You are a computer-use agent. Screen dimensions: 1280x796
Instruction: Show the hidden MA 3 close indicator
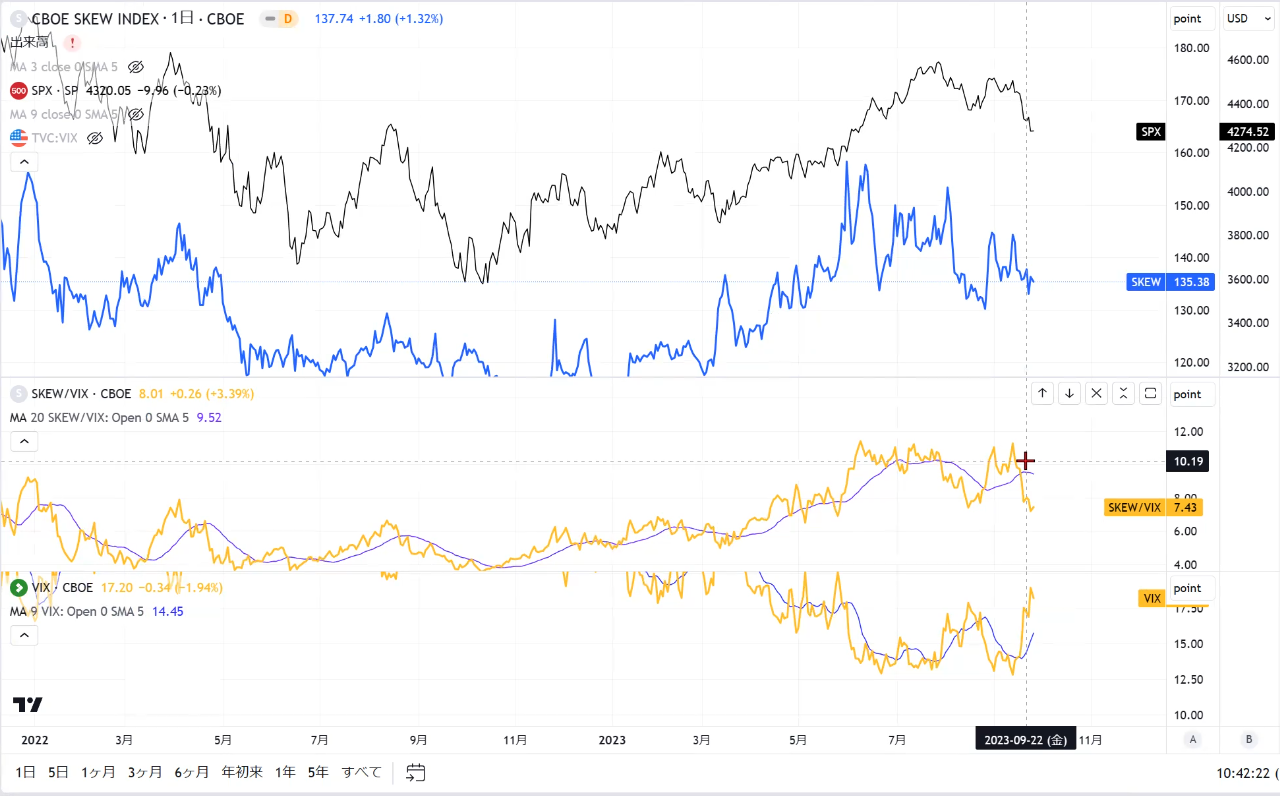coord(136,67)
